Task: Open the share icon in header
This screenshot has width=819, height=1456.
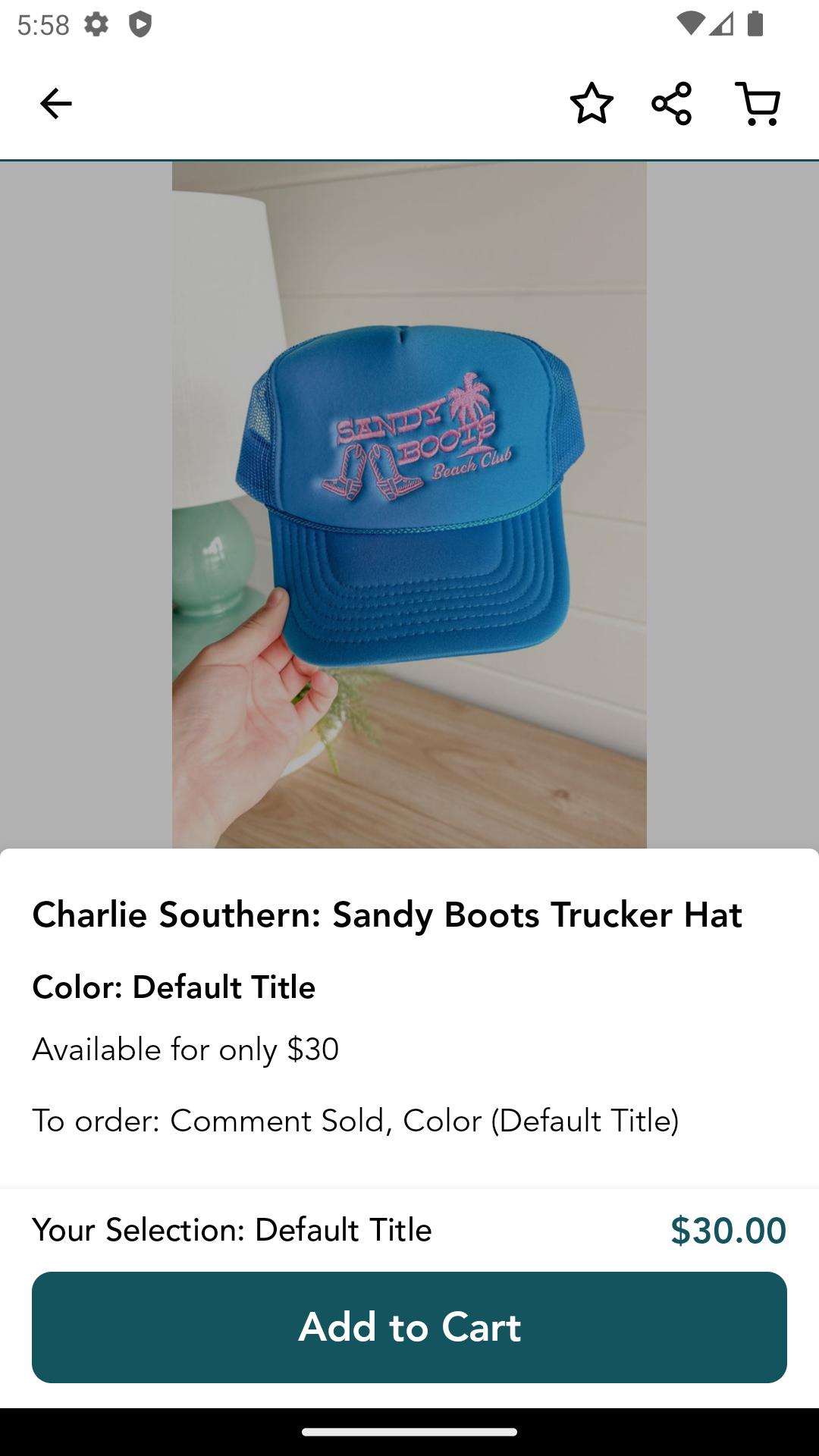Action: 672,103
